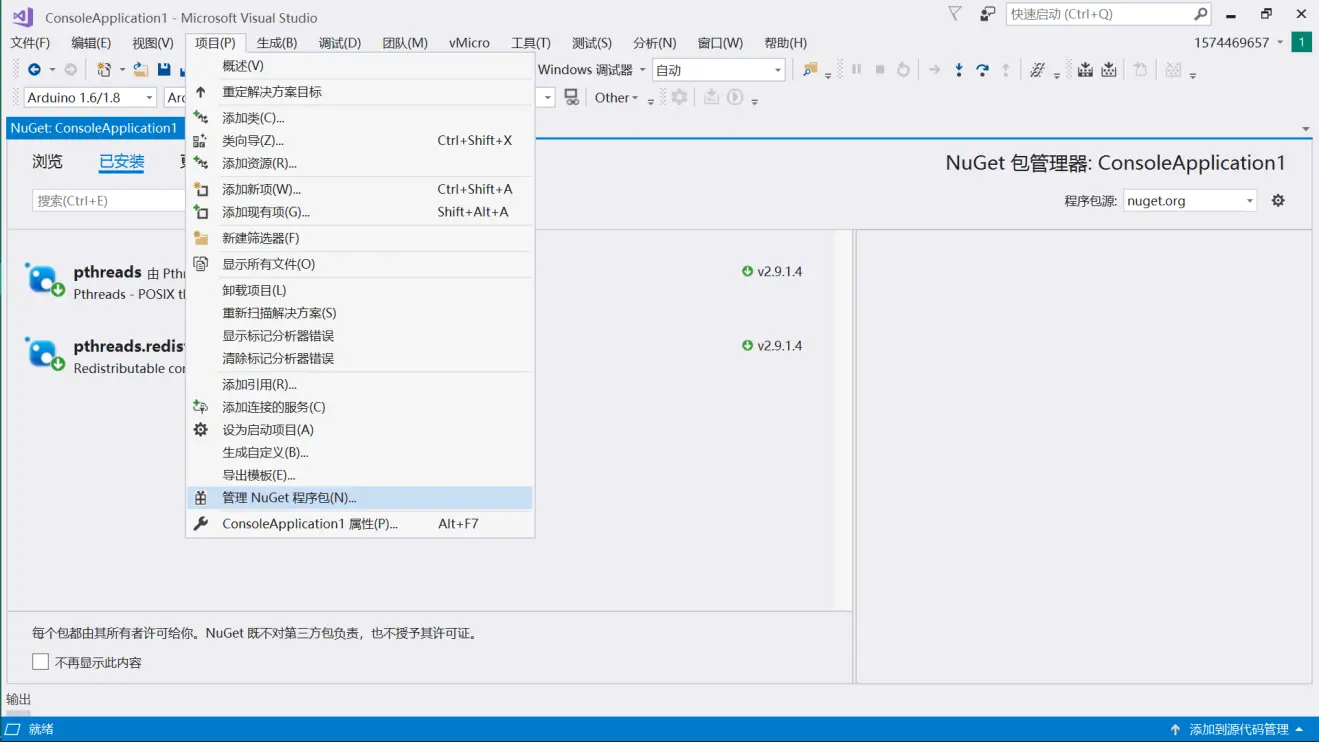Expand the Windows 调试器 dropdown arrow
The height and width of the screenshot is (742, 1319).
point(642,70)
